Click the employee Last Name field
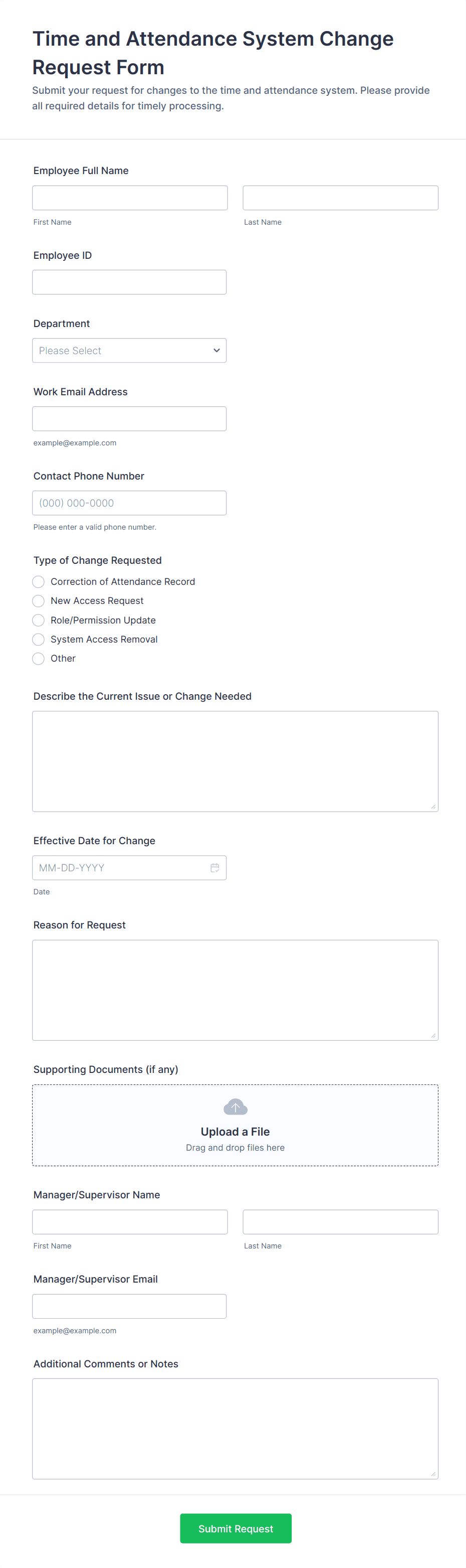 coord(340,198)
